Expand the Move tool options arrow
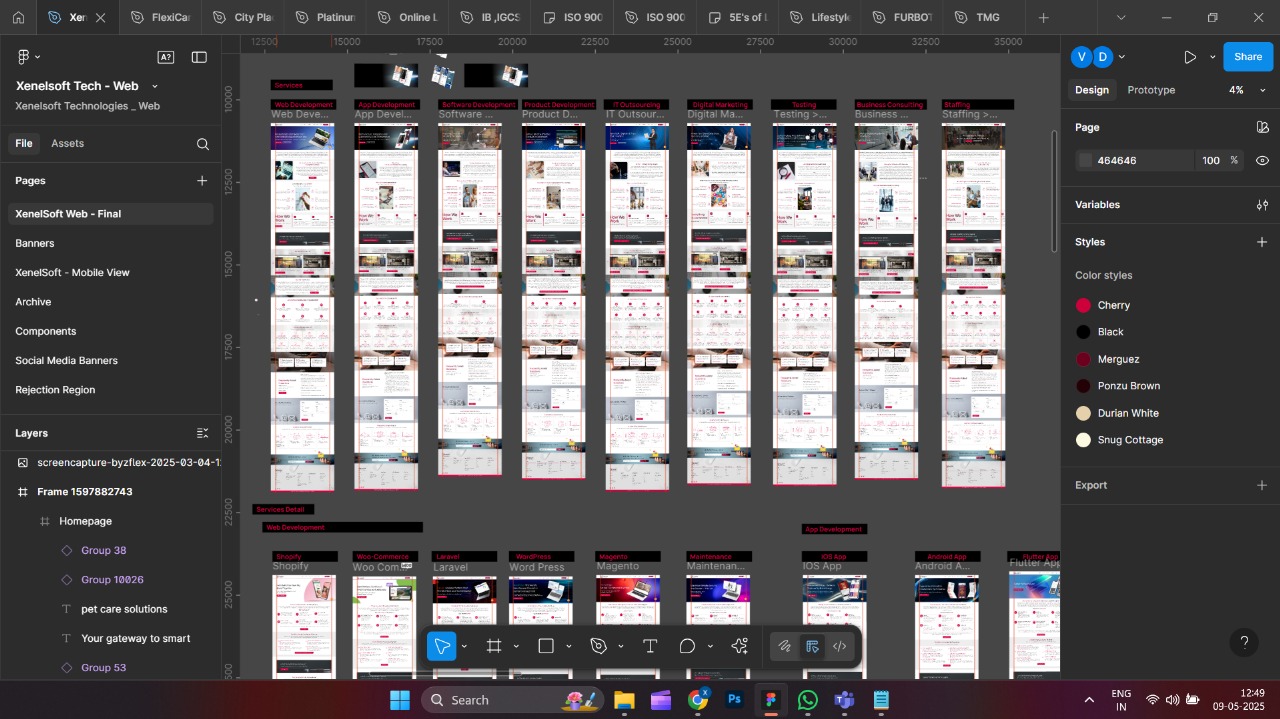 tap(464, 646)
